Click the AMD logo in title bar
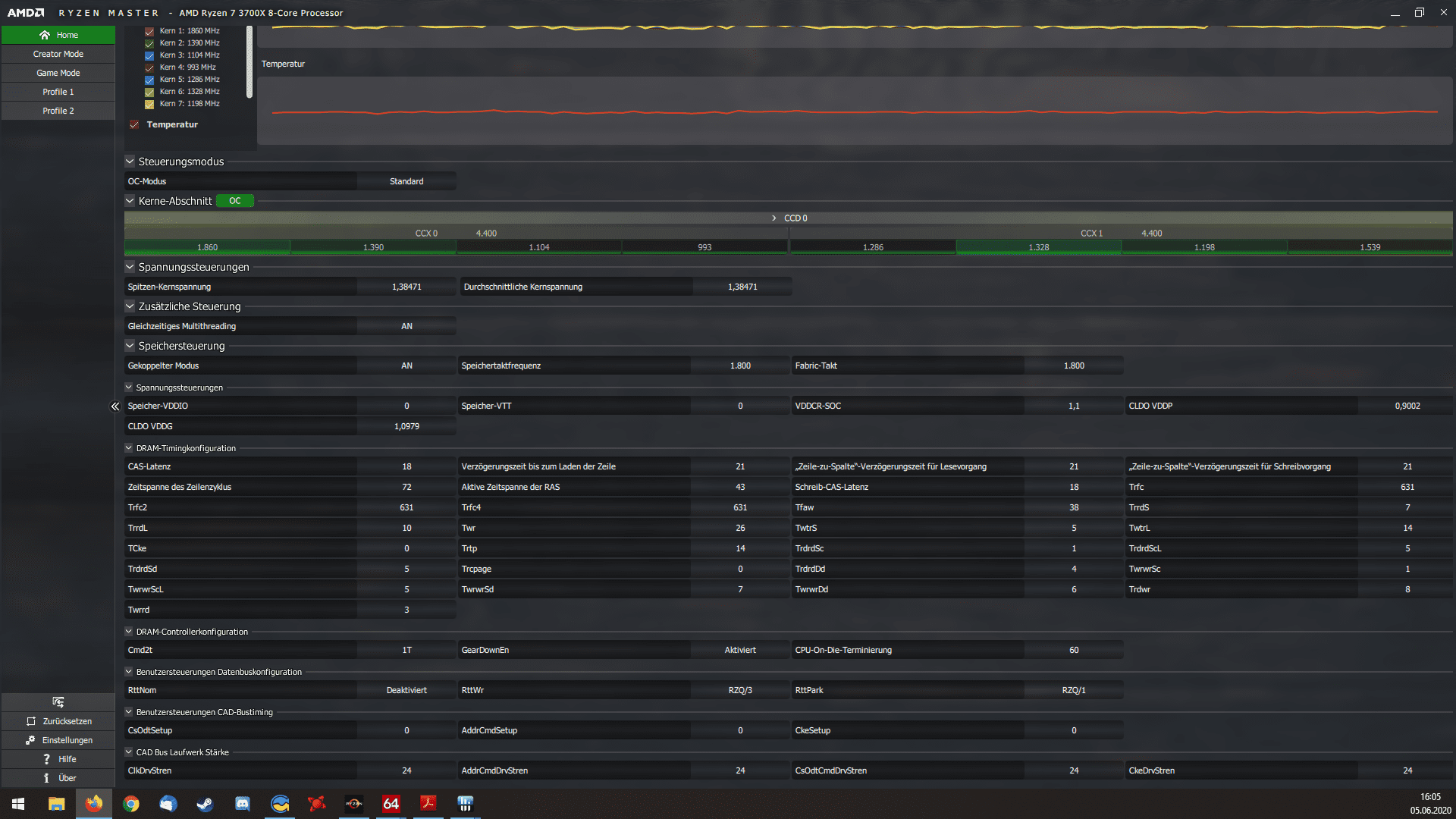This screenshot has width=1456, height=819. [x=26, y=13]
